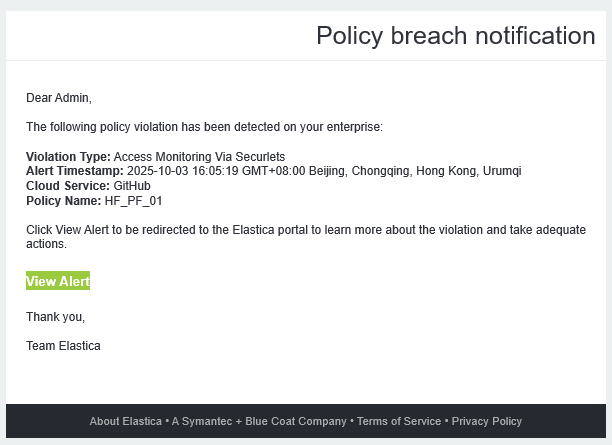The width and height of the screenshot is (612, 445).
Task: Click the Alert Timestamp label
Action: tap(74, 171)
